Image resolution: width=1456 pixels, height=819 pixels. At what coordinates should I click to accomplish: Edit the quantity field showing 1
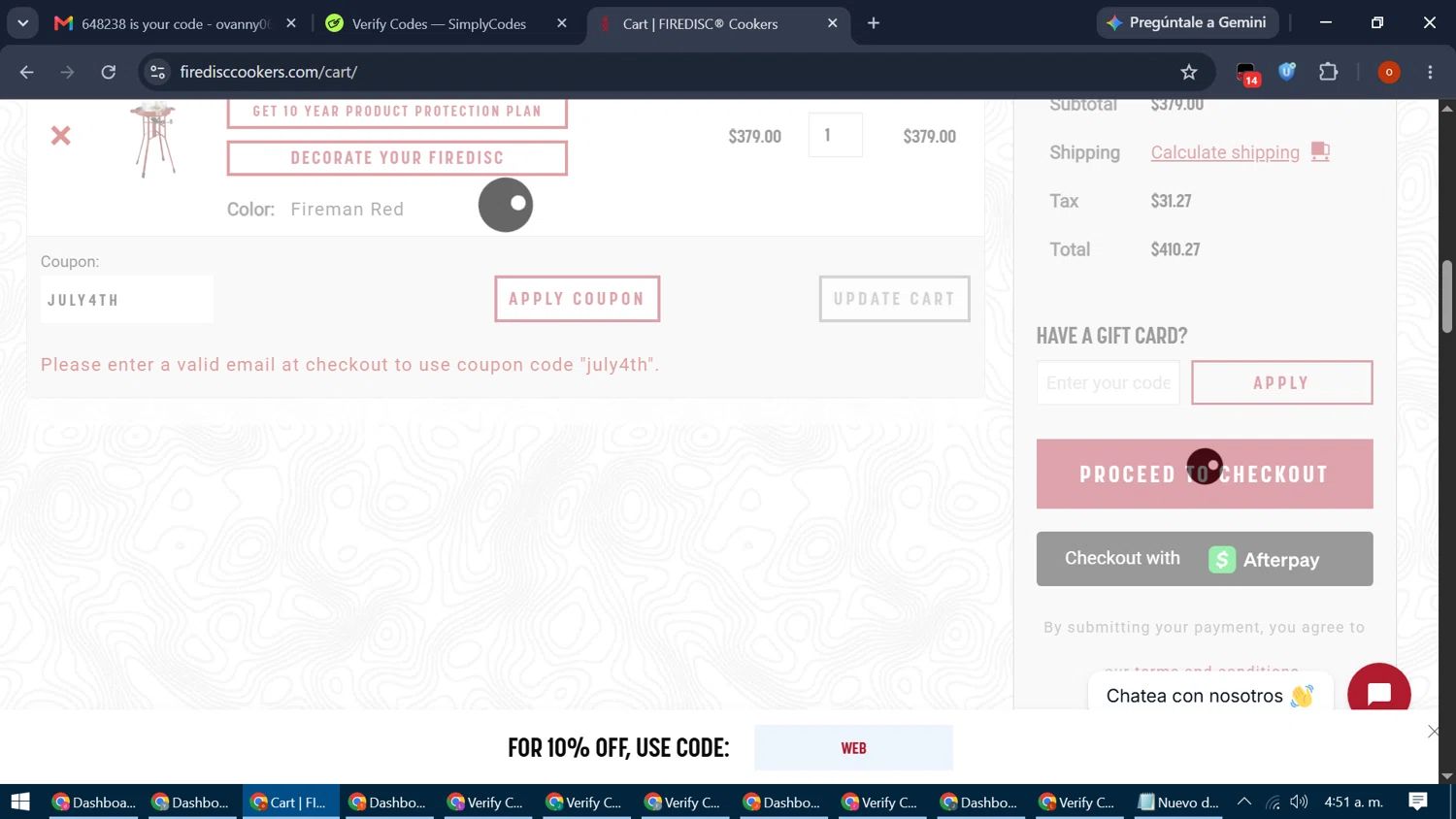[836, 135]
